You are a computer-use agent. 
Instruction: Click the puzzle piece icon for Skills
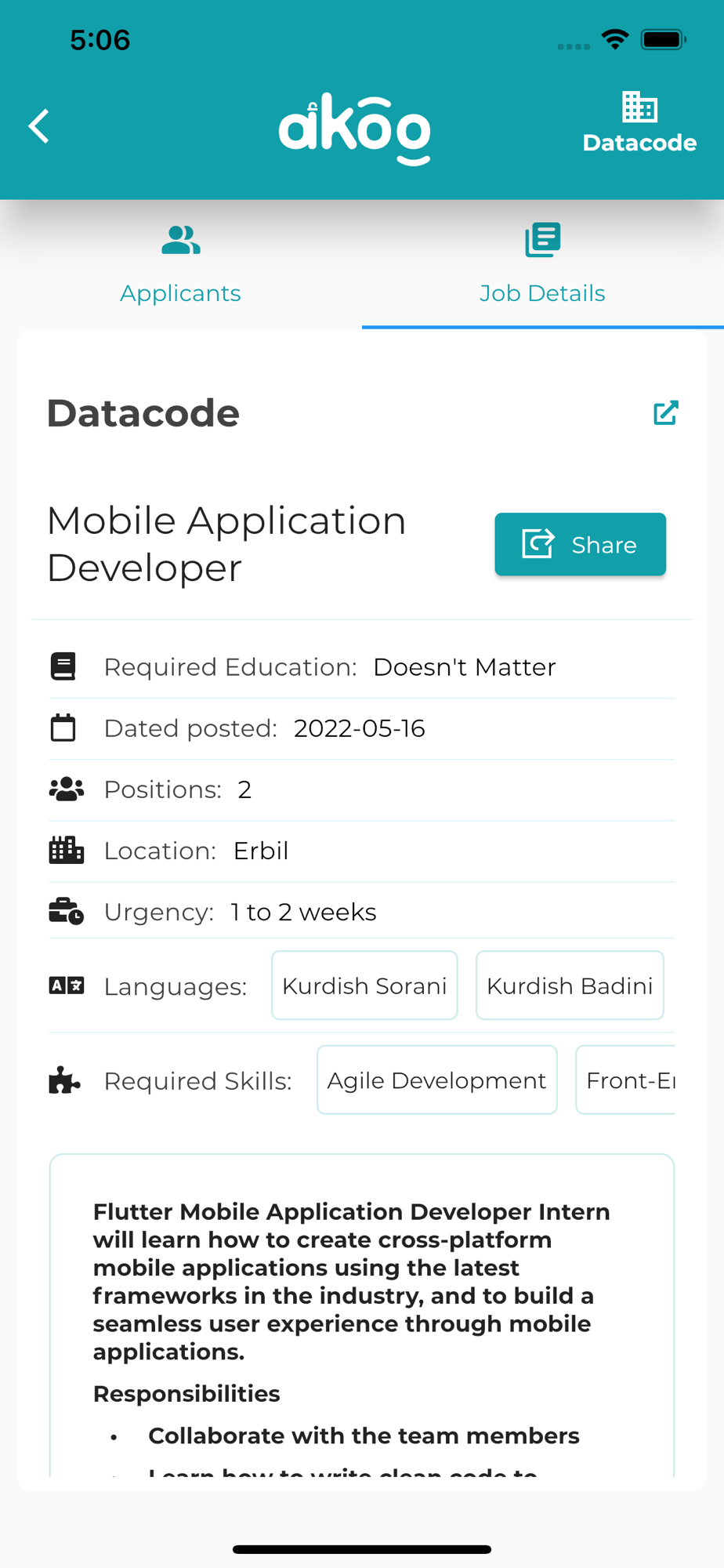[x=64, y=1080]
